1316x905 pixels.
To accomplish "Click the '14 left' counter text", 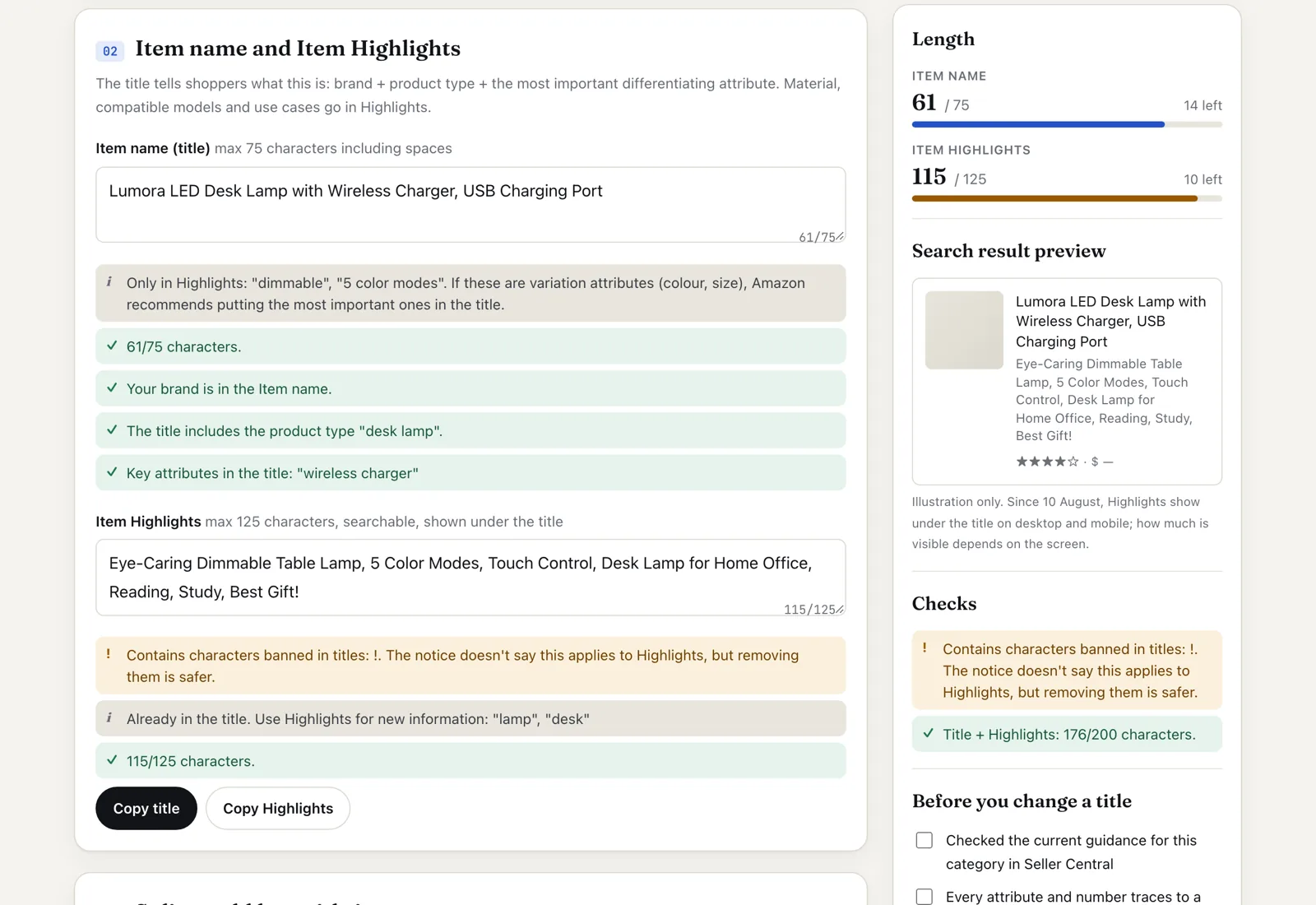I will [1202, 105].
